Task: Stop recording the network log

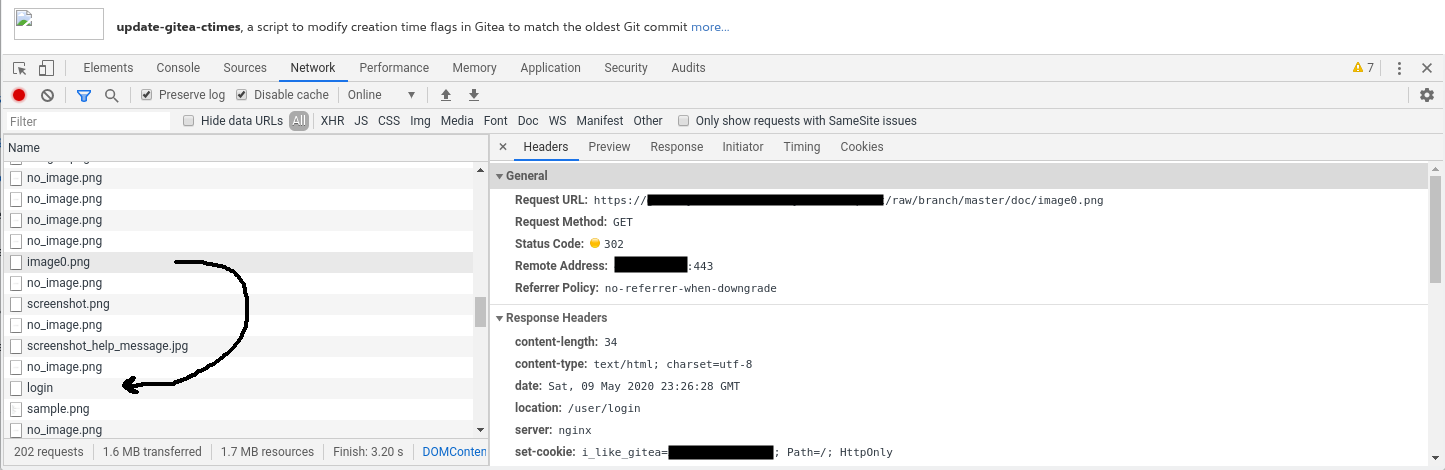Action: (19, 95)
